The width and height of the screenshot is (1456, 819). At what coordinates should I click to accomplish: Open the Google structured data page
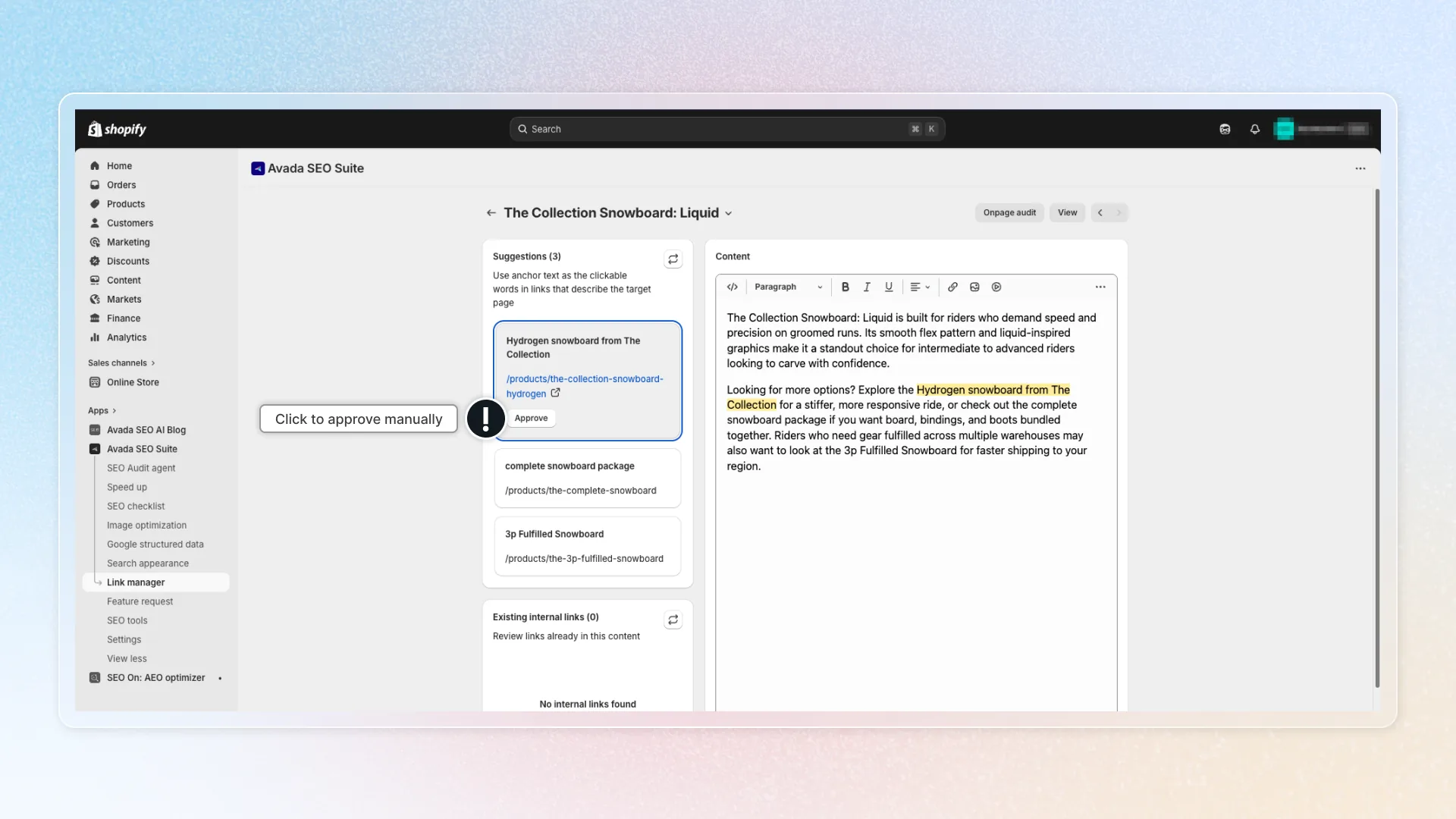[155, 544]
